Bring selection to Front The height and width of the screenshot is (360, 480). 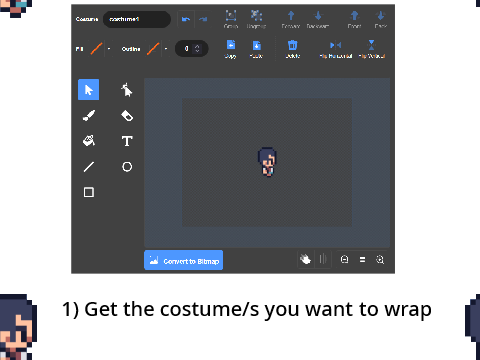pos(354,19)
